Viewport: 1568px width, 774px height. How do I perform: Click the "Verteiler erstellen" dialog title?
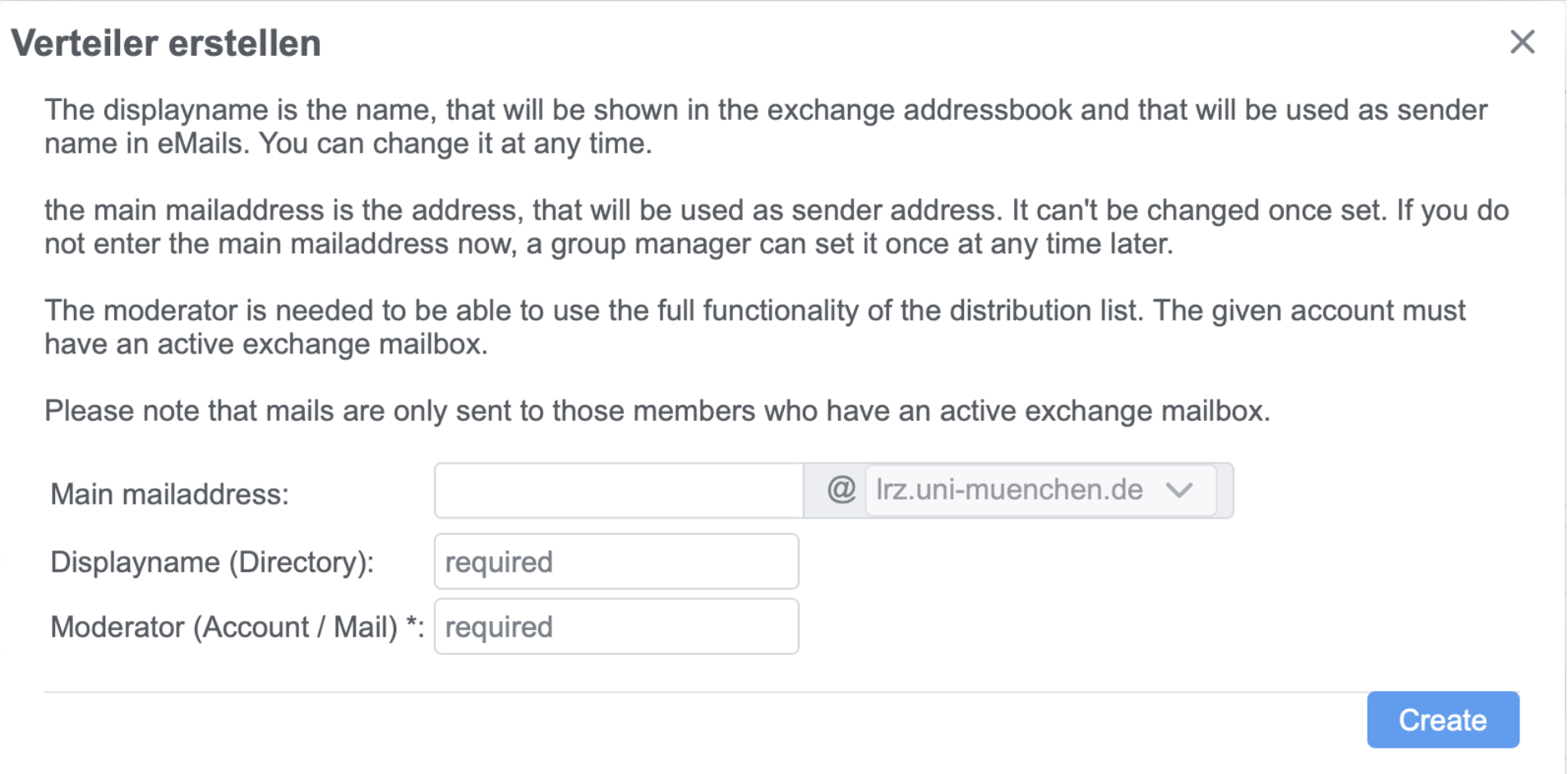point(166,44)
